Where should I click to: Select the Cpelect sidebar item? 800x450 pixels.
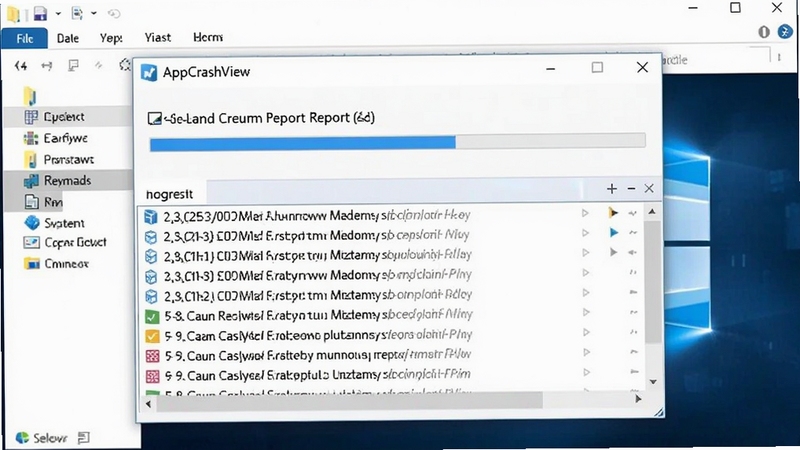pyautogui.click(x=67, y=117)
